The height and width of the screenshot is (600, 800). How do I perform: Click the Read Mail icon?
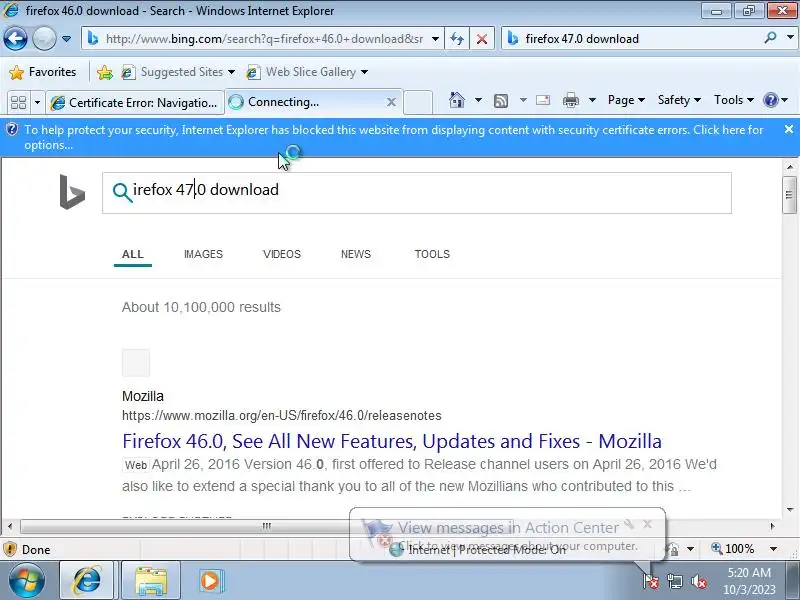tap(543, 100)
